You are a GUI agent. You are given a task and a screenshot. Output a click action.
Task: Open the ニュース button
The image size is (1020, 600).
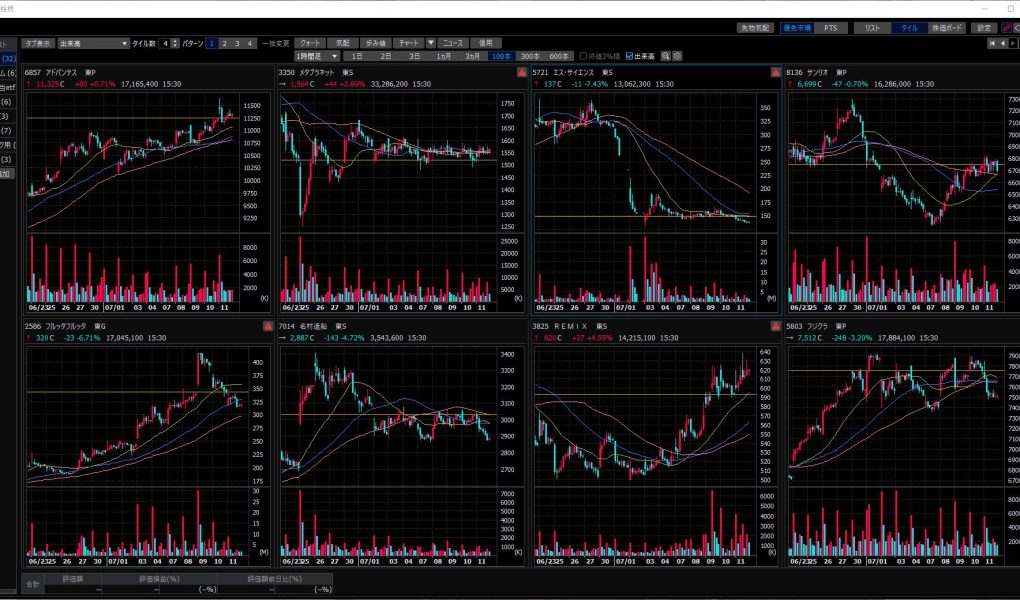tap(452, 44)
